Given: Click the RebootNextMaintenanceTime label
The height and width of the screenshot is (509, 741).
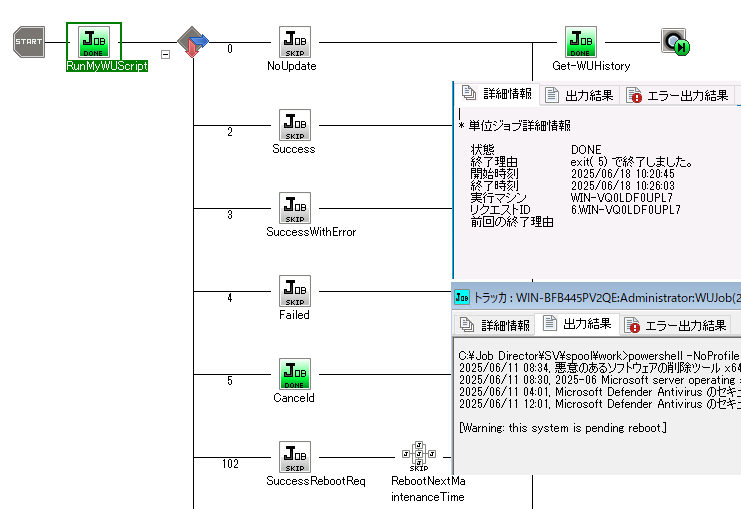Looking at the screenshot, I should pyautogui.click(x=428, y=489).
